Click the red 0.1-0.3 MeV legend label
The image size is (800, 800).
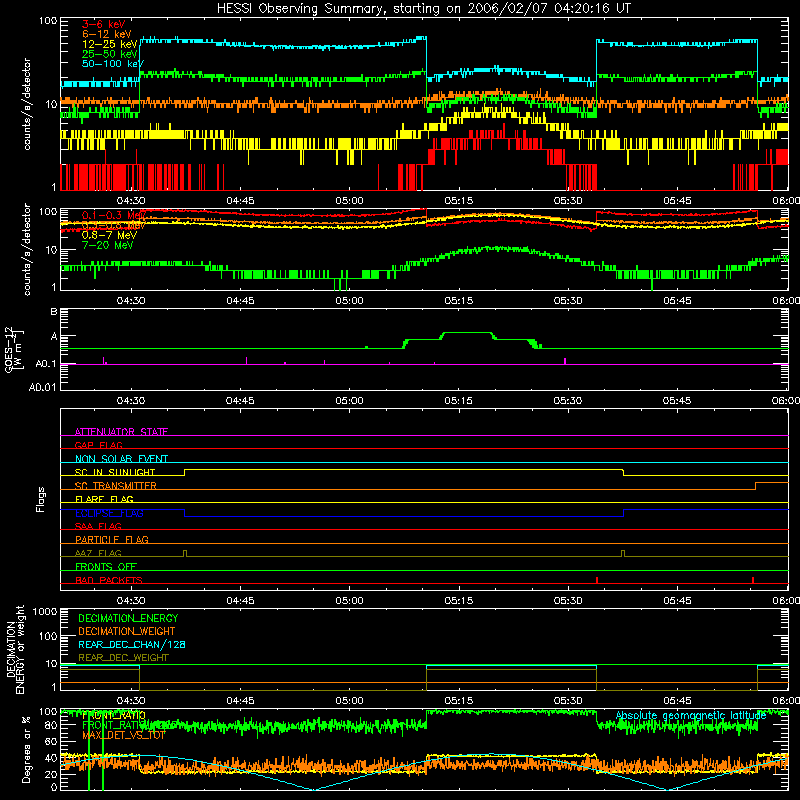click(113, 215)
